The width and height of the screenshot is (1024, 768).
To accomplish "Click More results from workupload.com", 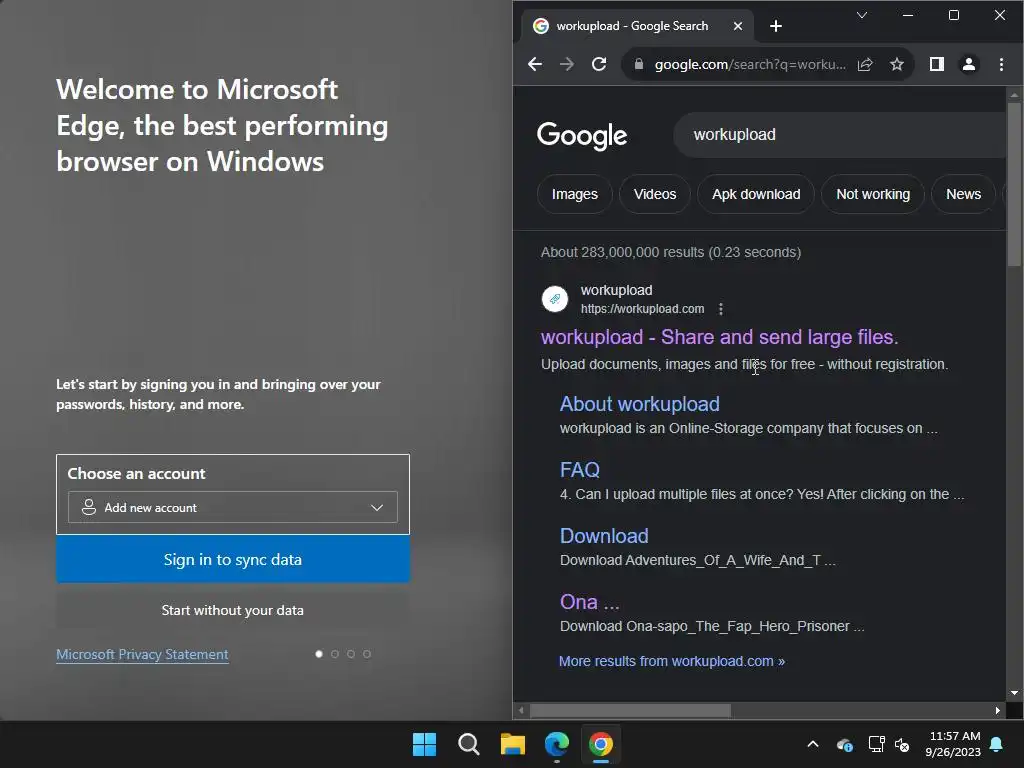I will pyautogui.click(x=671, y=661).
